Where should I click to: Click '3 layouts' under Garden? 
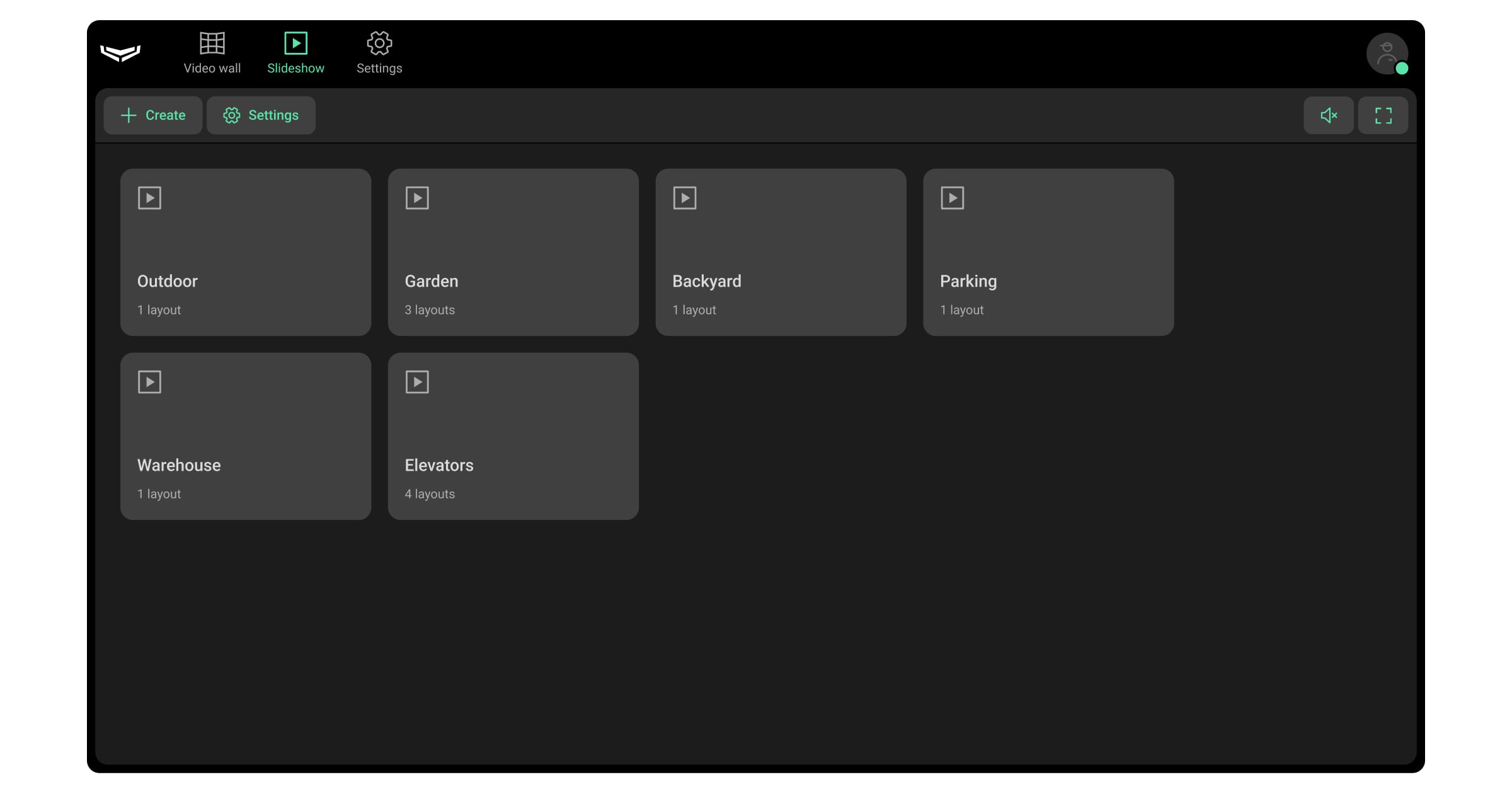point(430,310)
